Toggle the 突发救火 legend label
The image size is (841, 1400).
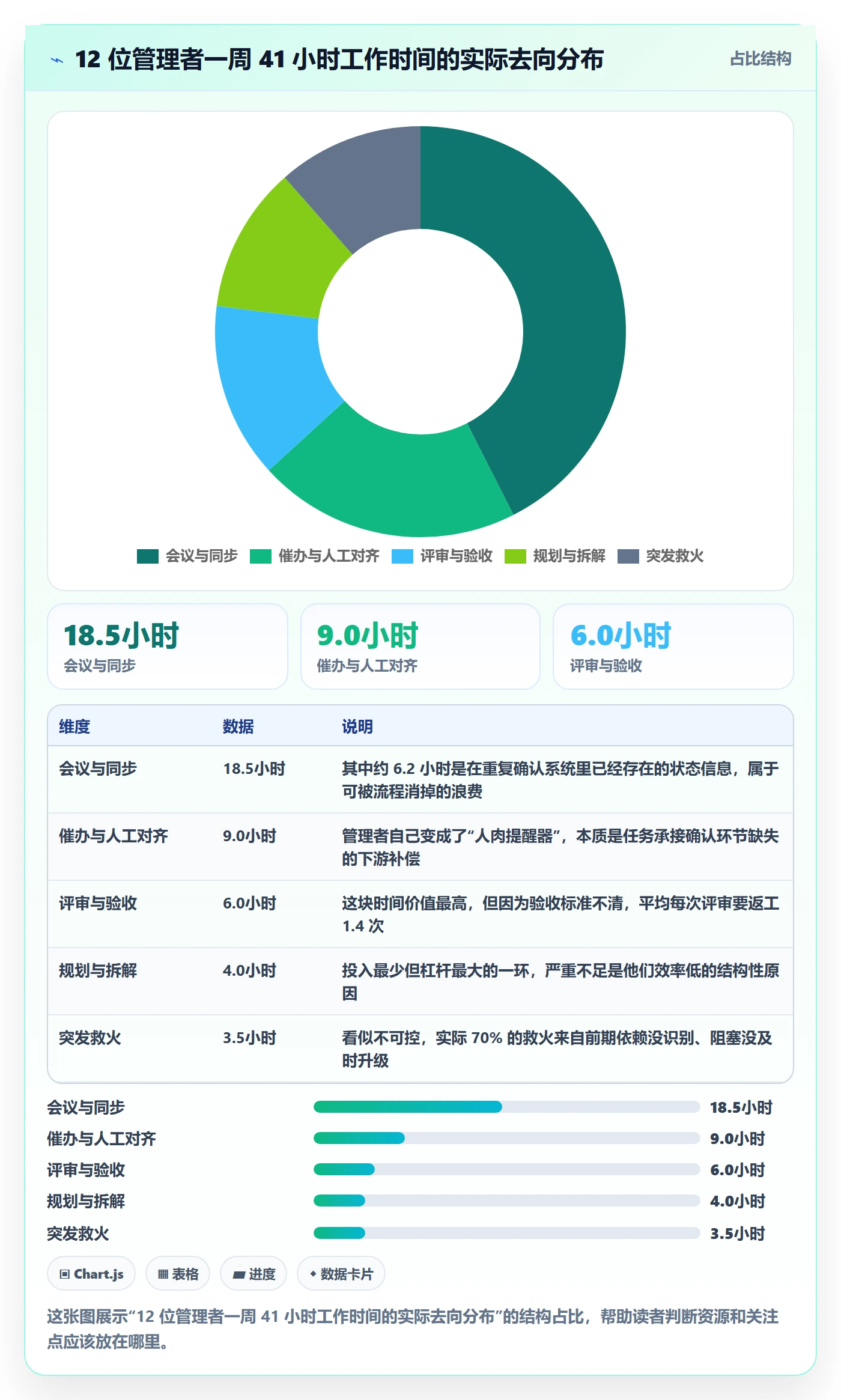(675, 556)
